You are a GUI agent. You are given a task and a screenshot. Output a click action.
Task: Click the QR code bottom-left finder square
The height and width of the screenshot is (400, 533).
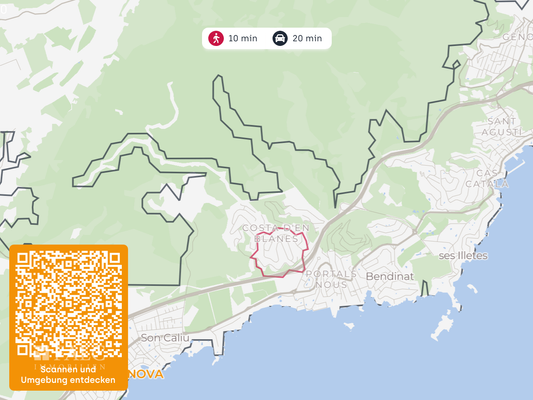click(x=22, y=350)
